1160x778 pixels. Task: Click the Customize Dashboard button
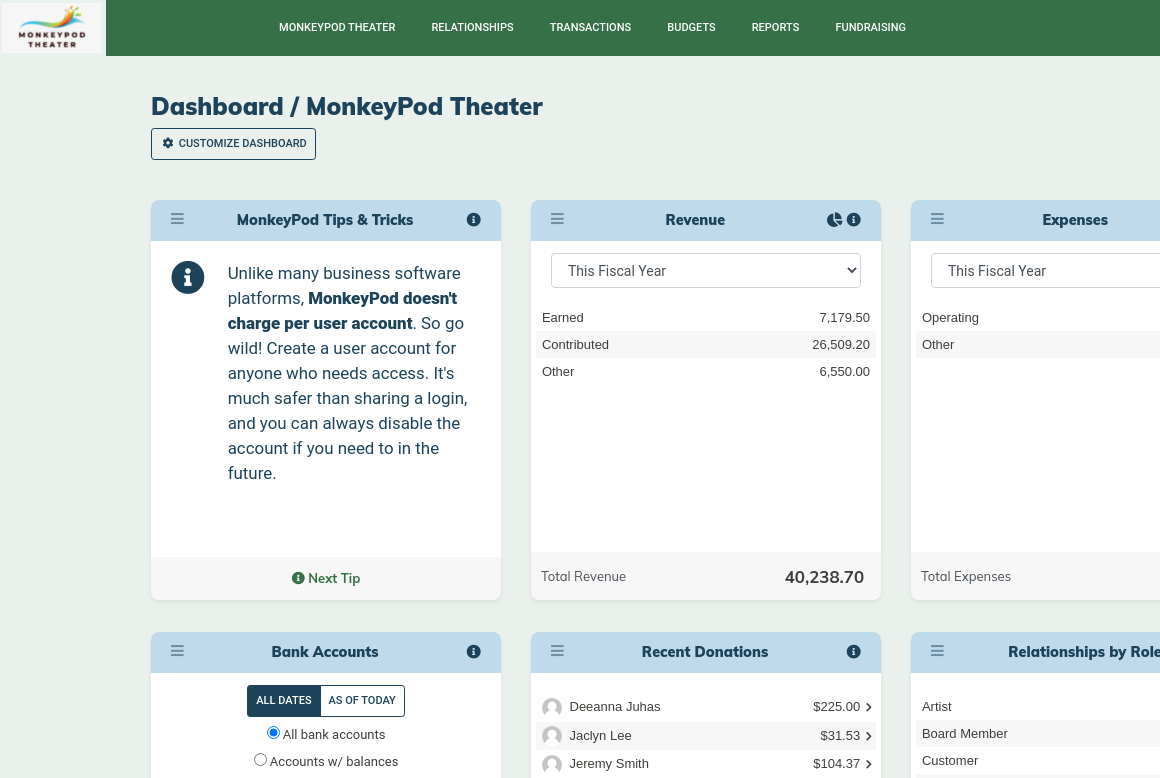click(x=234, y=143)
